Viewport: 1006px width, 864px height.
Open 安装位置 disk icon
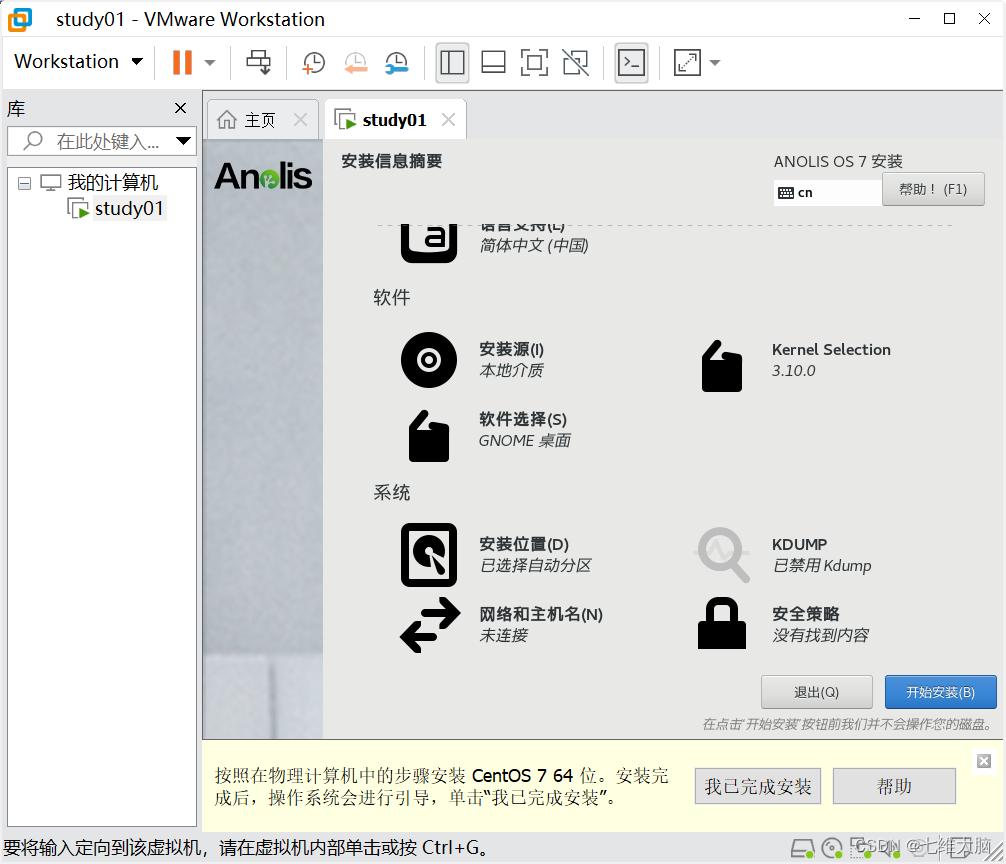[x=429, y=555]
